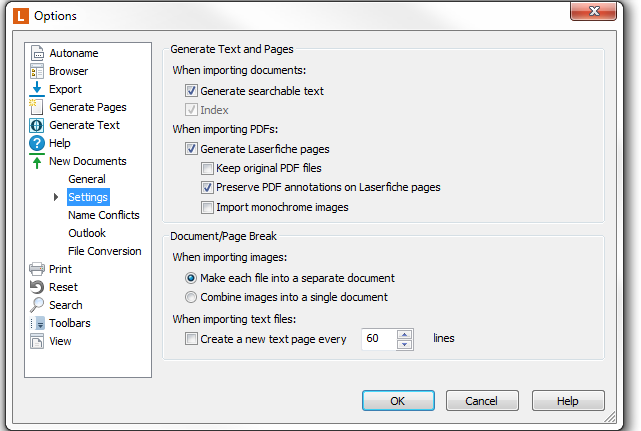Choose Combine images into a single document

[191, 297]
